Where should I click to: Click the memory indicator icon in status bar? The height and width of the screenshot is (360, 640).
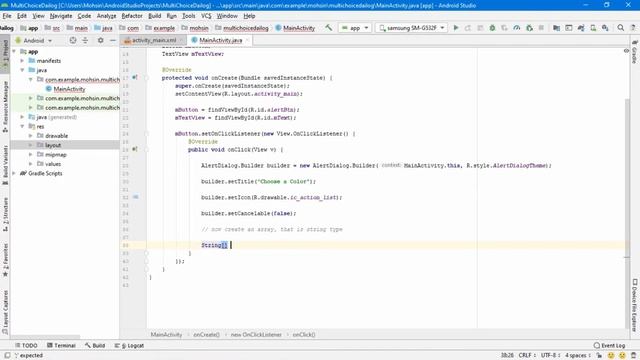click(x=633, y=356)
